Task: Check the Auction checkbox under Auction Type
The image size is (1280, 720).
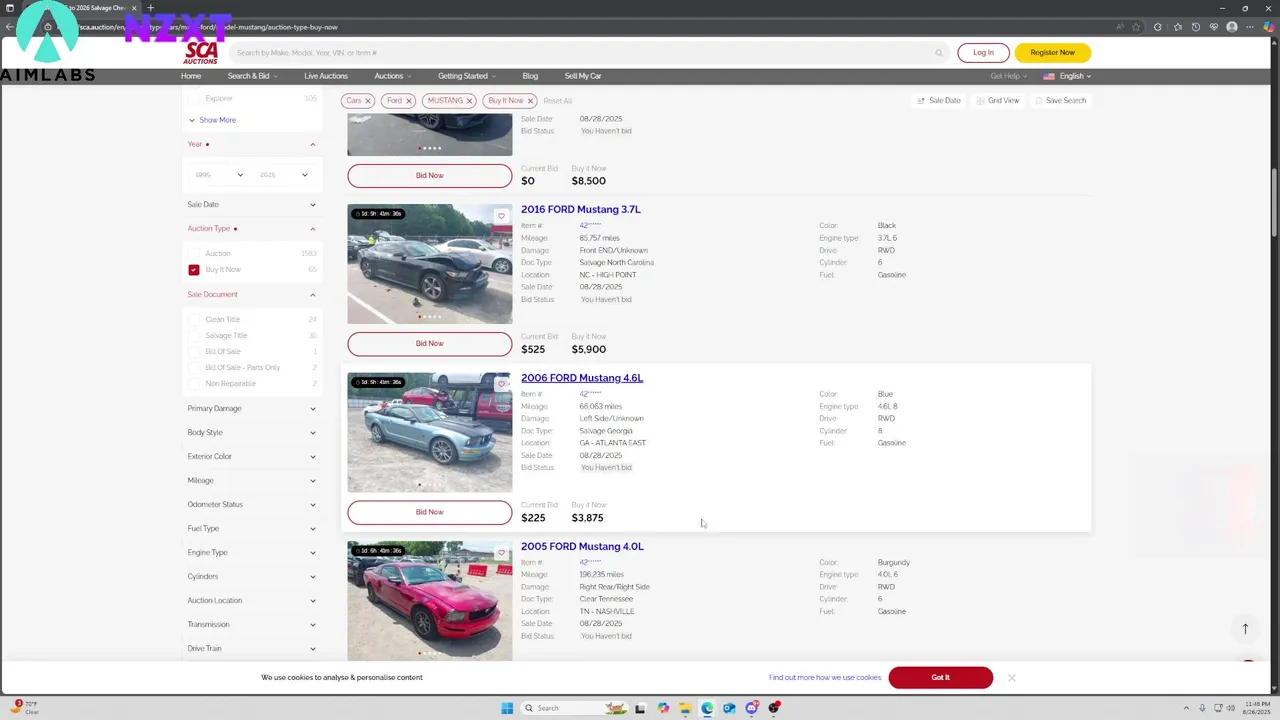Action: tap(194, 254)
